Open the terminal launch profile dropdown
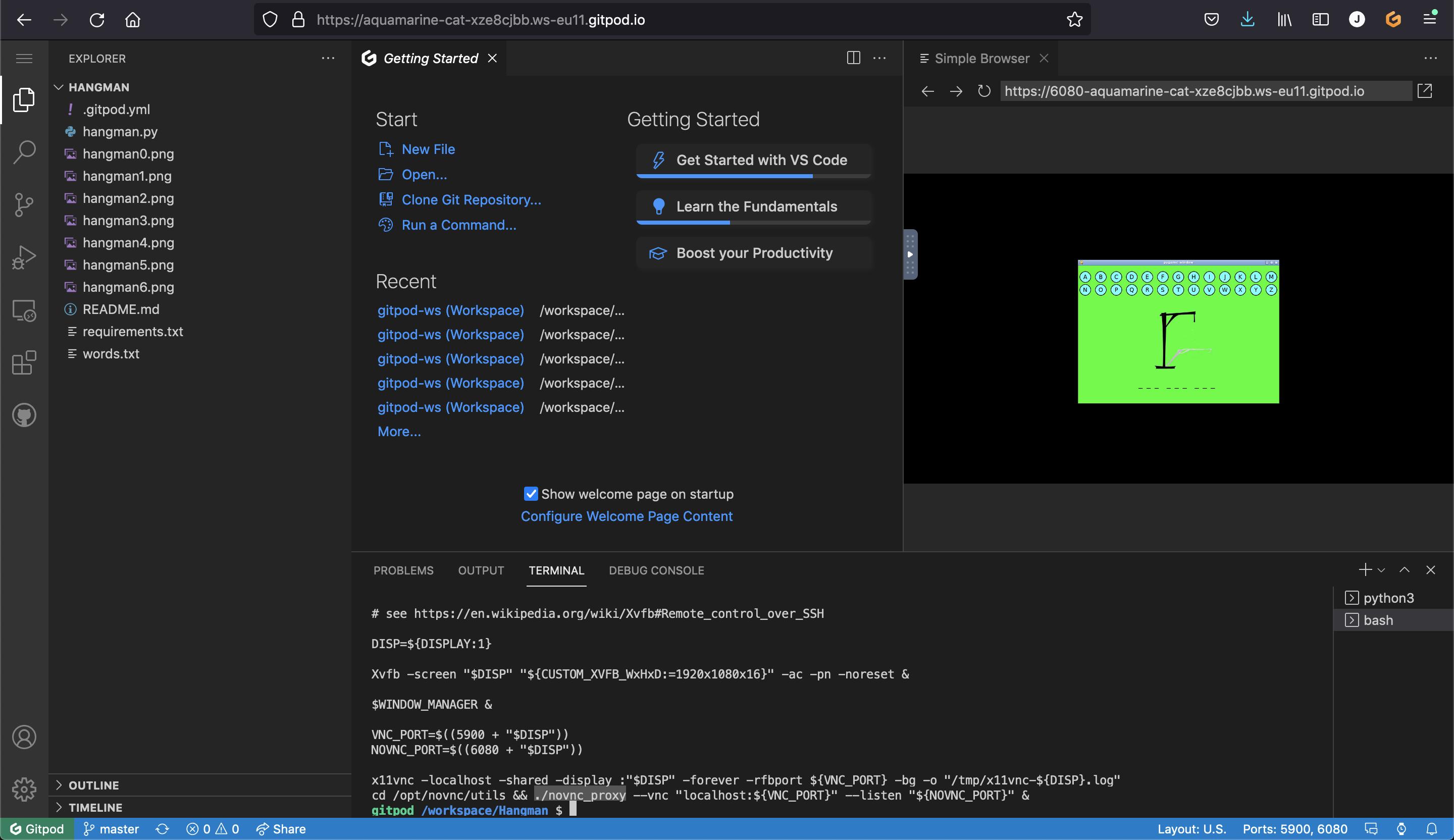Image resolution: width=1454 pixels, height=840 pixels. 1380,570
